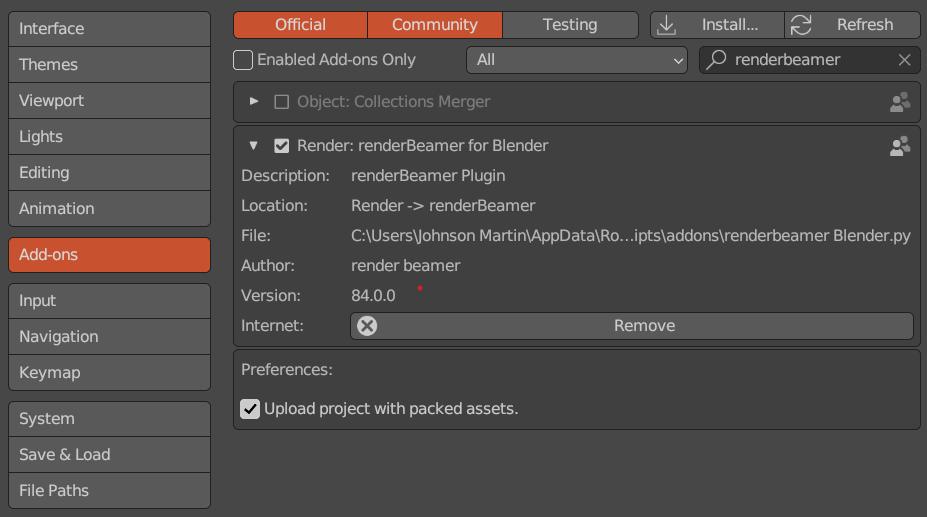Disable renderBeamer for Blender add-on checkbox

click(x=281, y=146)
